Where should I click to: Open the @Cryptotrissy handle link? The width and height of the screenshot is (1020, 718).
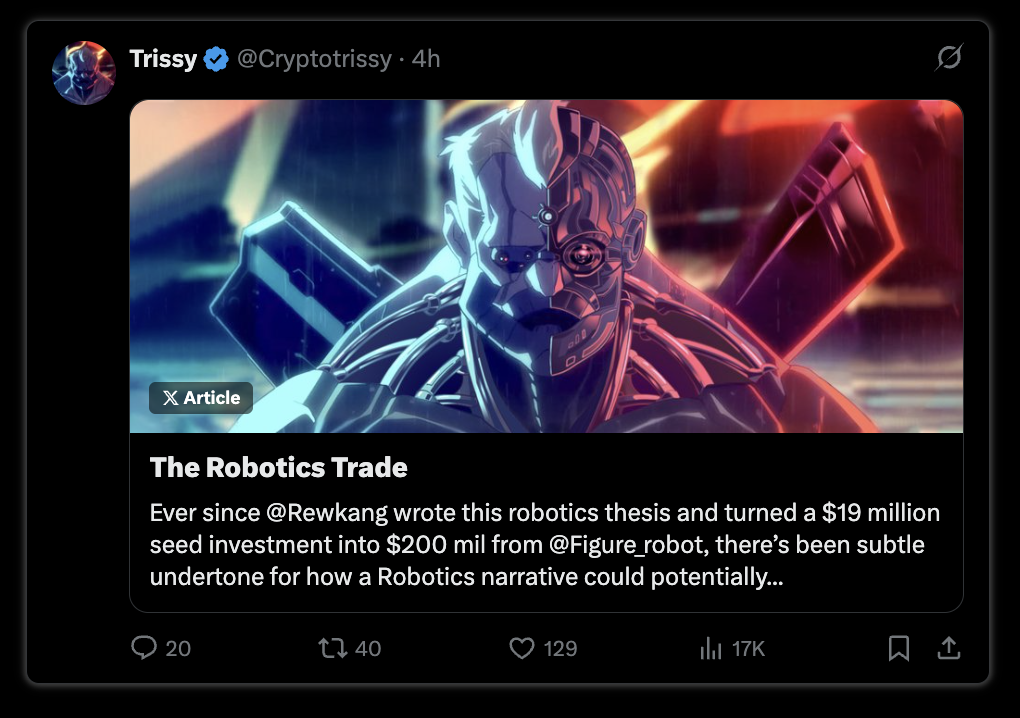click(x=314, y=59)
